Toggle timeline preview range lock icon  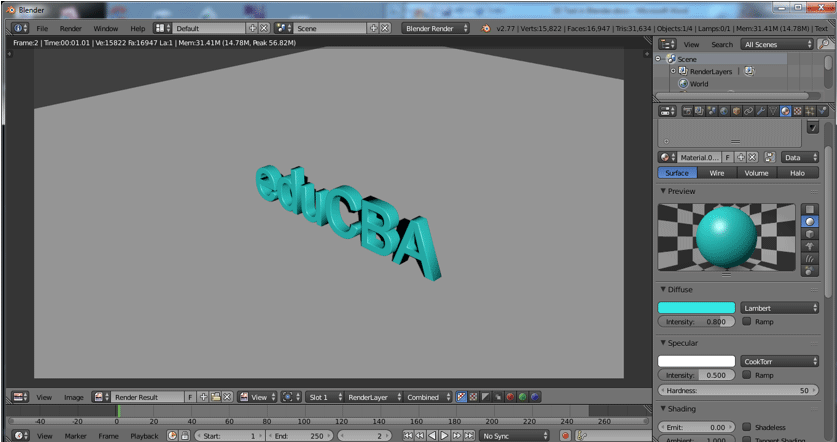point(184,436)
